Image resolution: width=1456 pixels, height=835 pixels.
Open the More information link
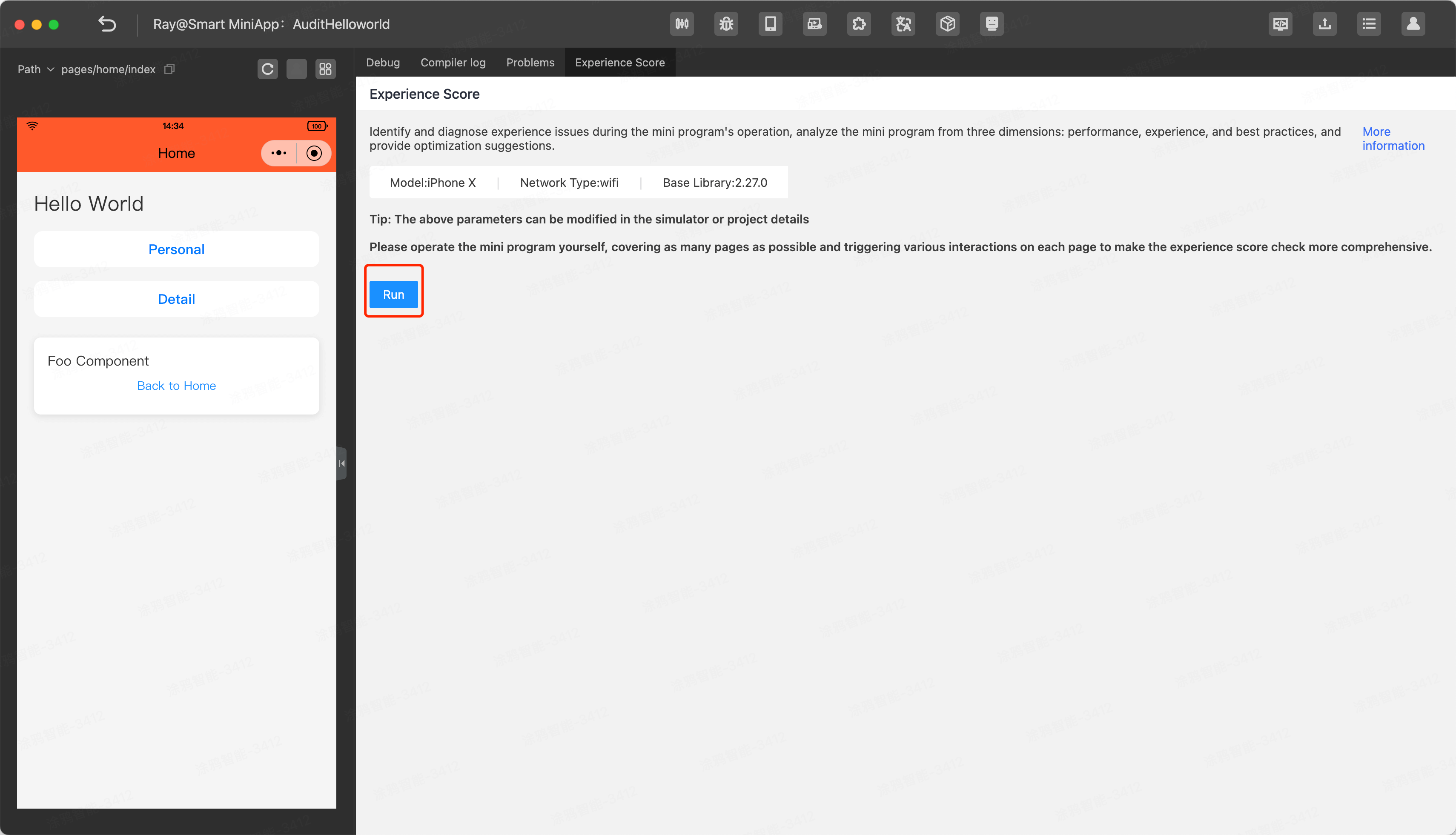click(x=1392, y=138)
